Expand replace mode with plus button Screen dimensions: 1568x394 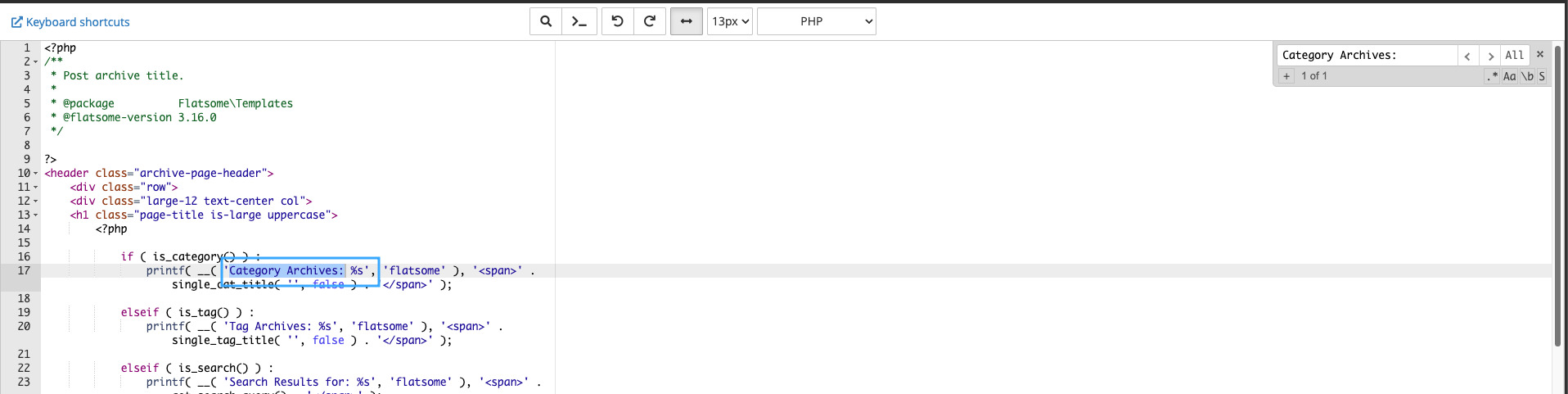coord(1286,76)
